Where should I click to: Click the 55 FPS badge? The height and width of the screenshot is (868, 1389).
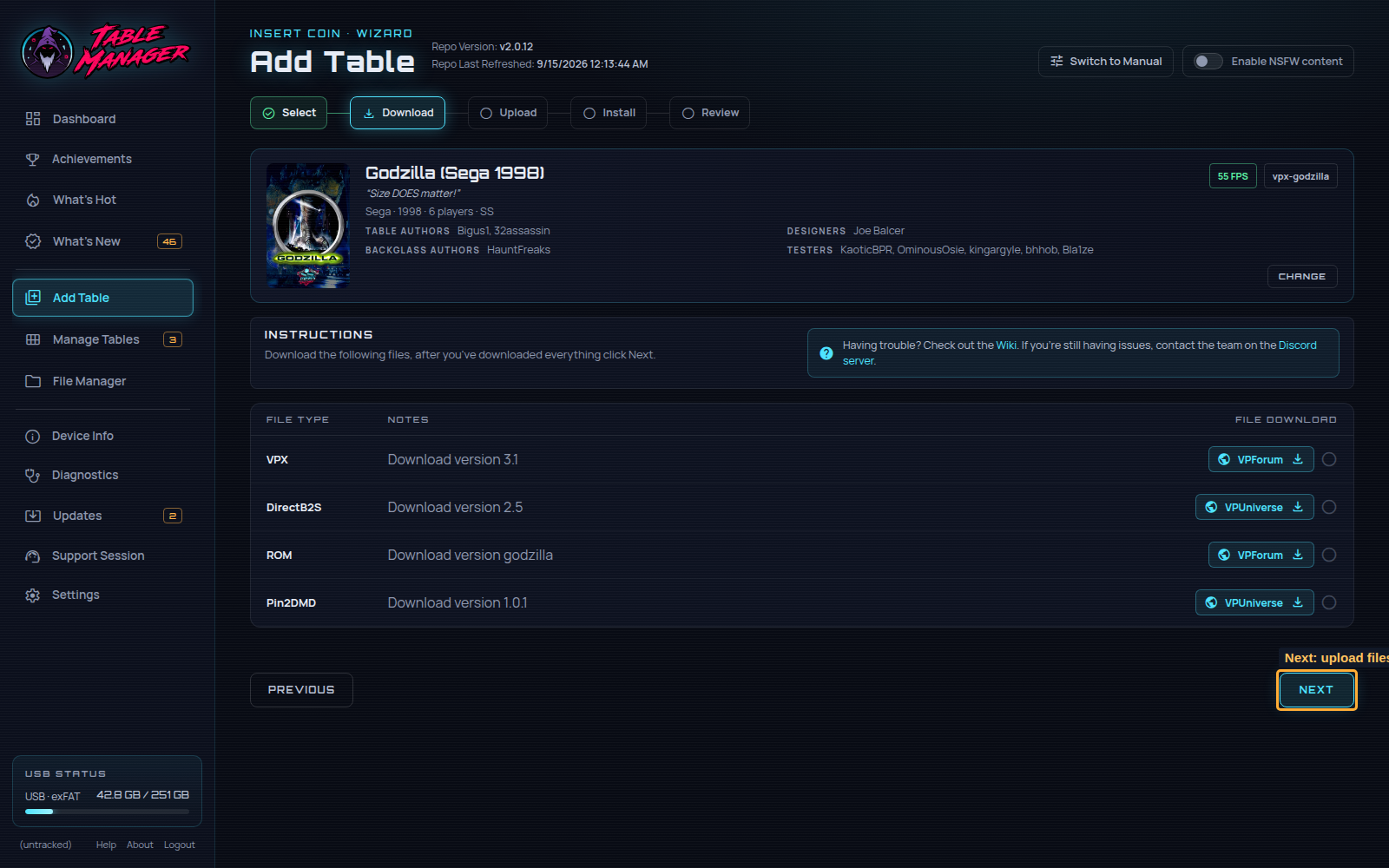click(1233, 176)
